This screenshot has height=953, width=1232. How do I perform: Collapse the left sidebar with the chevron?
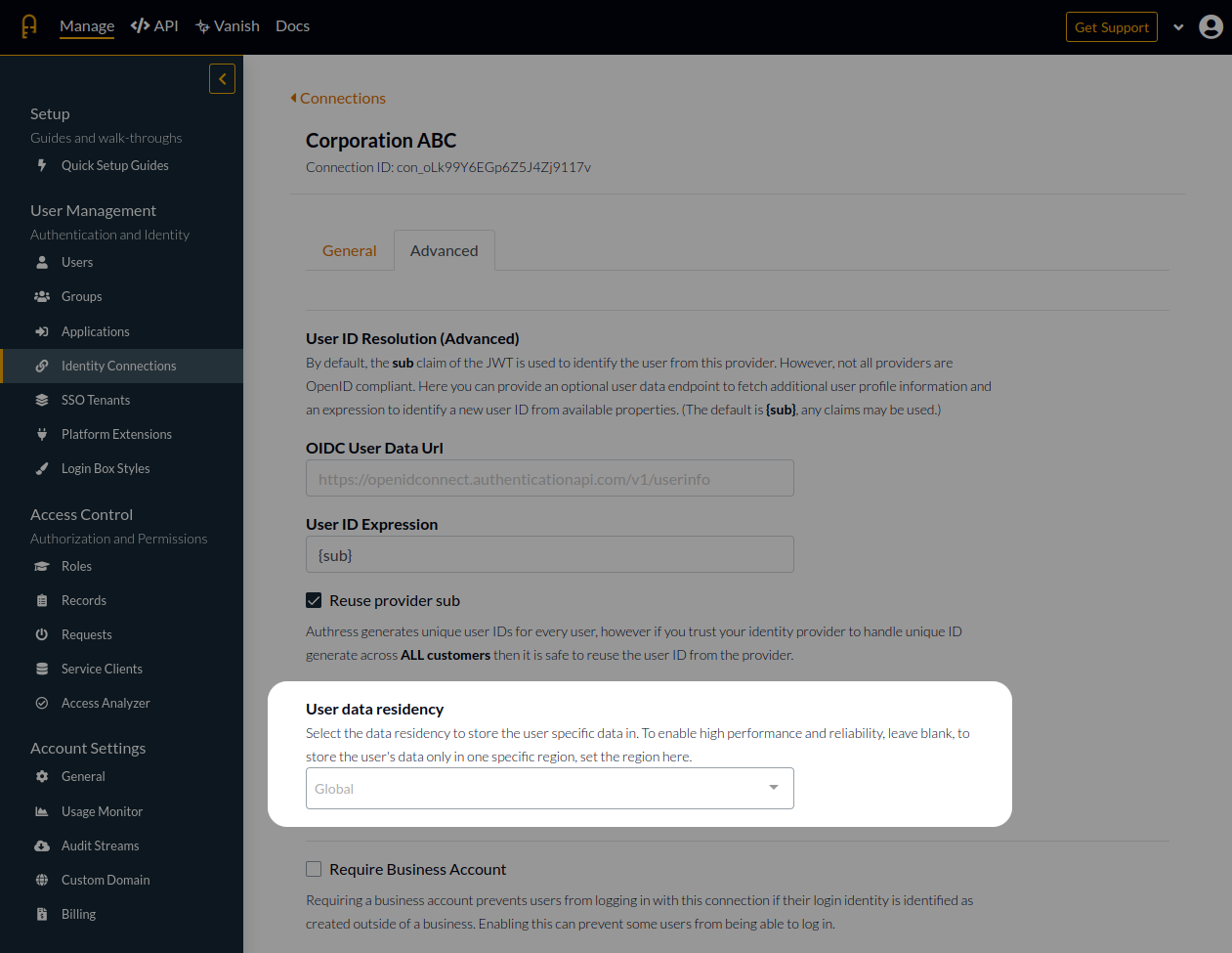pos(222,78)
